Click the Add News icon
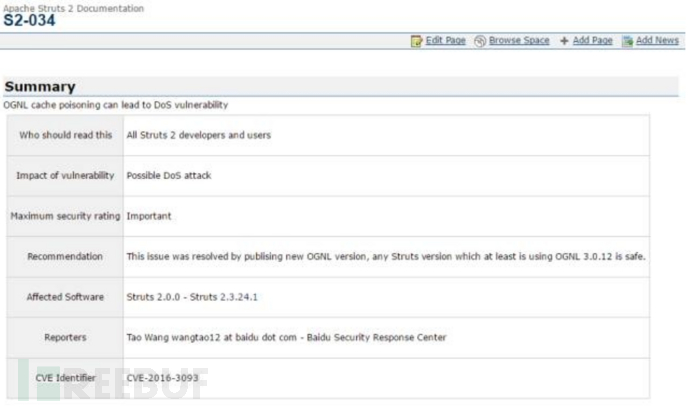 [x=628, y=41]
